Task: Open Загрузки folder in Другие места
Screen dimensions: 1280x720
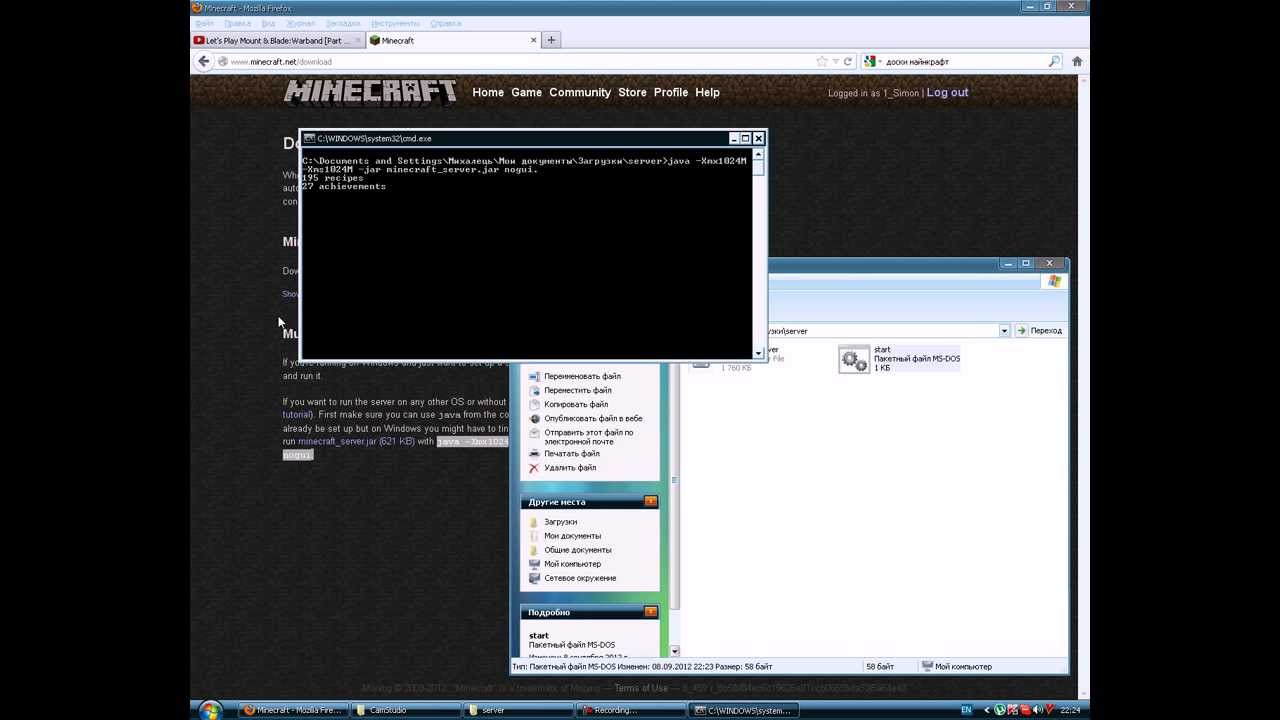Action: 553,522
